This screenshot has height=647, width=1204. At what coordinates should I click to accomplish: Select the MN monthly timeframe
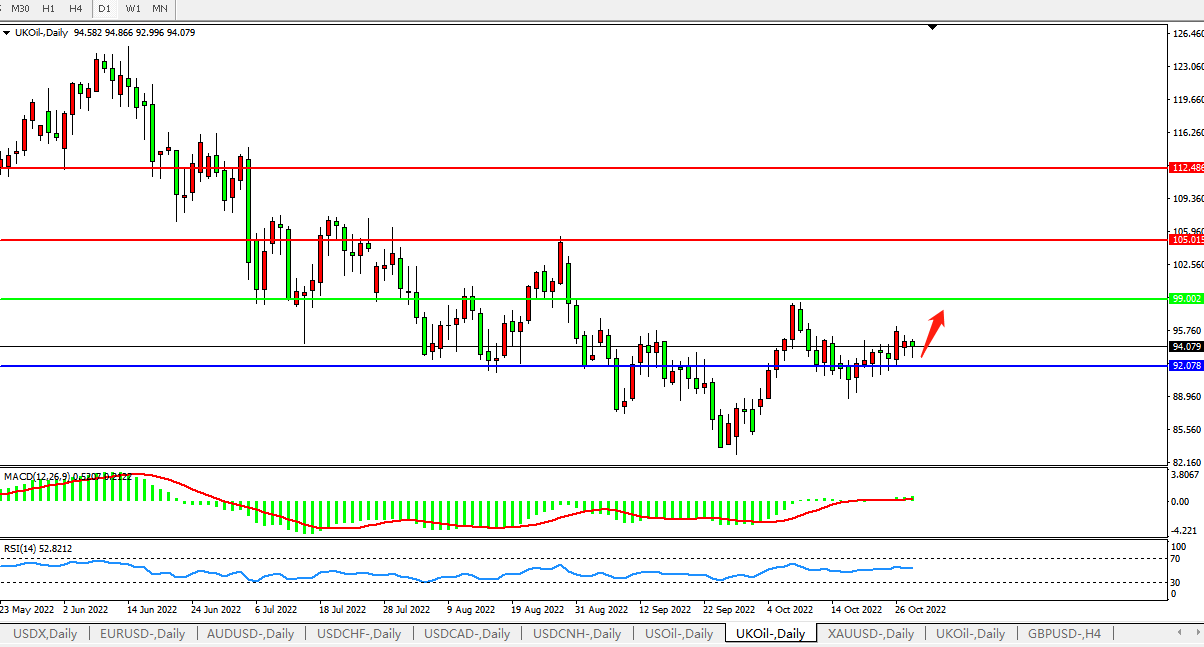[x=160, y=8]
